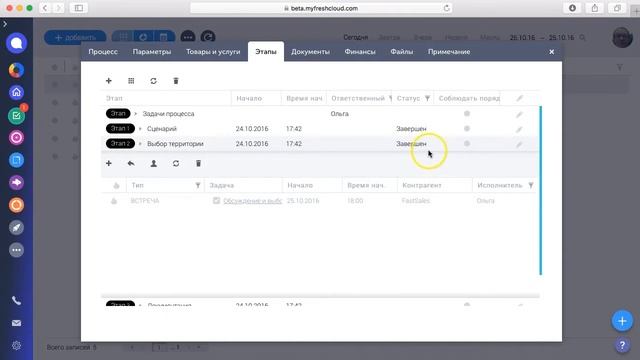The width and height of the screenshot is (640, 360).
Task: Click the assign person icon
Action: point(153,163)
